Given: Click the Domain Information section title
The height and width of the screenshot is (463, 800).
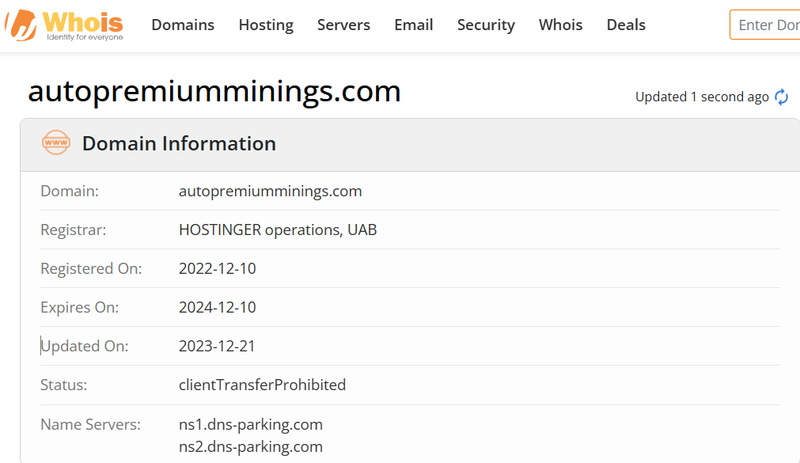Looking at the screenshot, I should [x=179, y=143].
